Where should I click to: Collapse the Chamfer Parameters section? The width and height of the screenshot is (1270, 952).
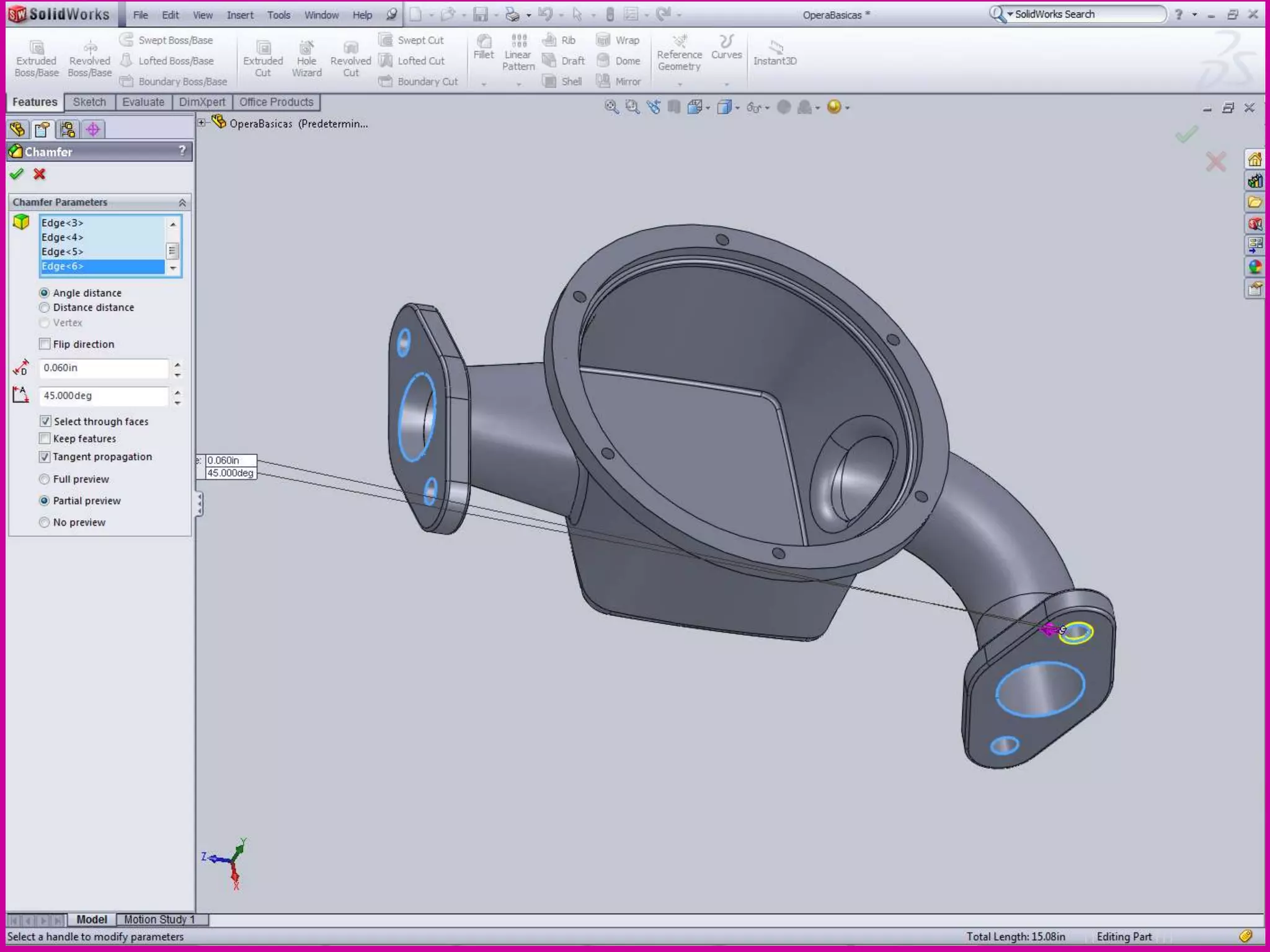pyautogui.click(x=182, y=203)
